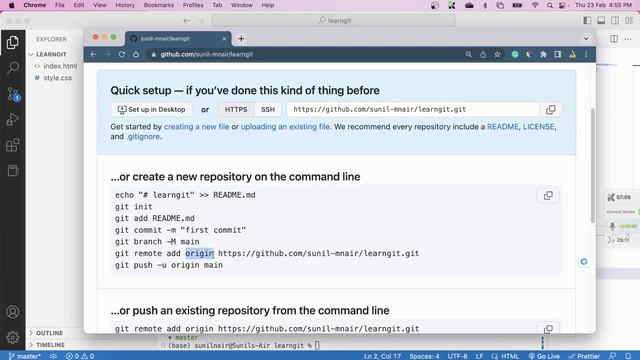This screenshot has width=640, height=360.
Task: Click repository URL input field
Action: [413, 109]
